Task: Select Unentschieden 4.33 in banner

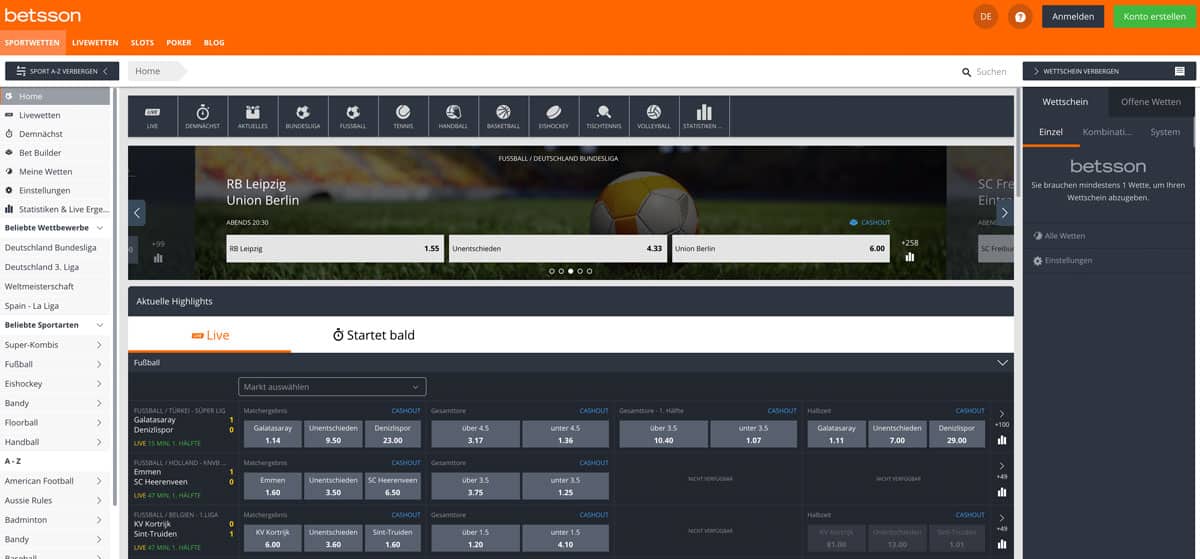Action: coord(558,248)
